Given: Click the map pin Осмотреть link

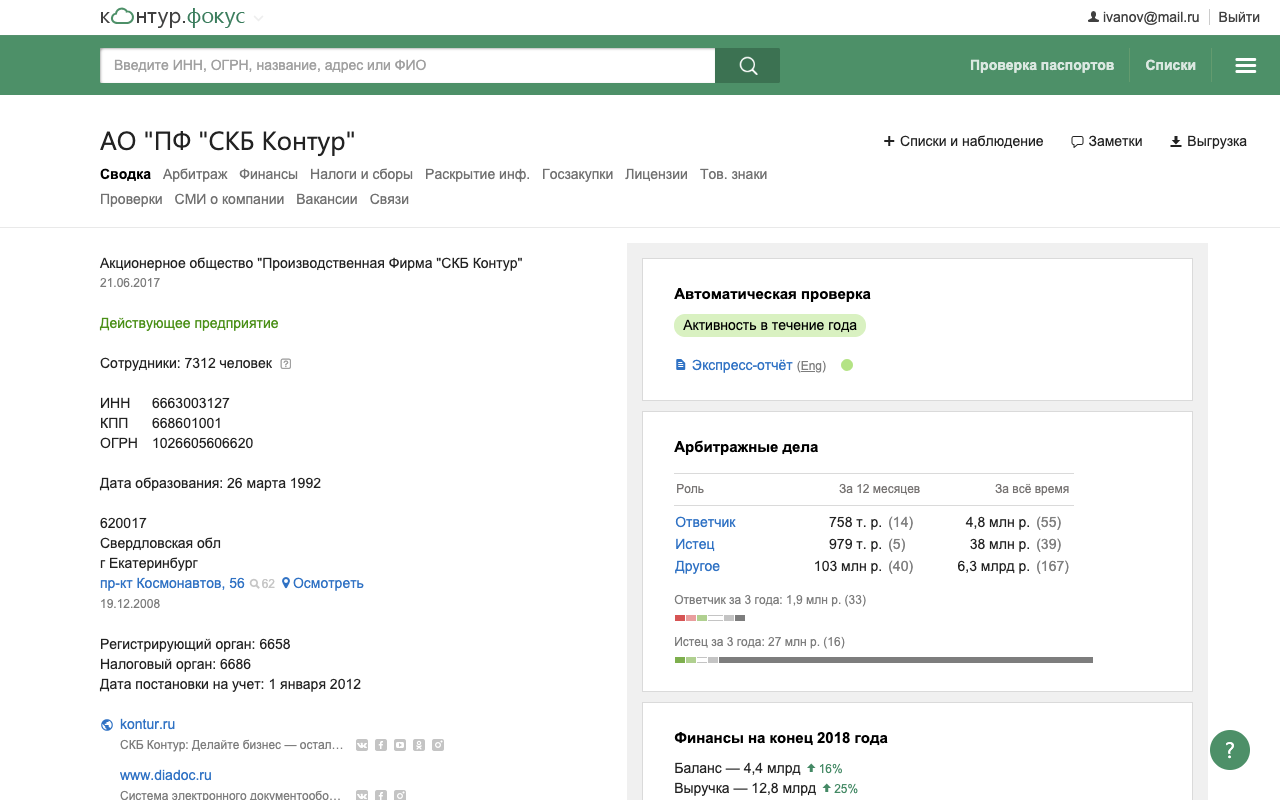Looking at the screenshot, I should pyautogui.click(x=322, y=583).
